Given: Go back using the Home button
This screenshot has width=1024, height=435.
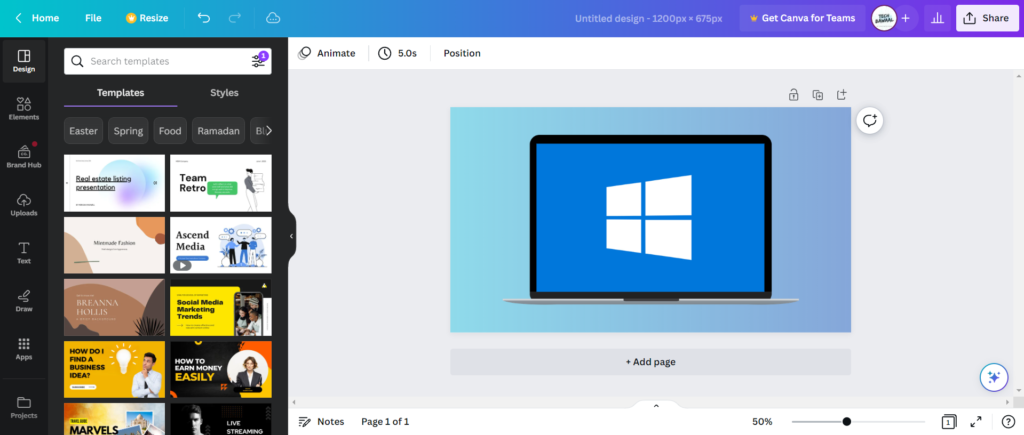Looking at the screenshot, I should [37, 18].
